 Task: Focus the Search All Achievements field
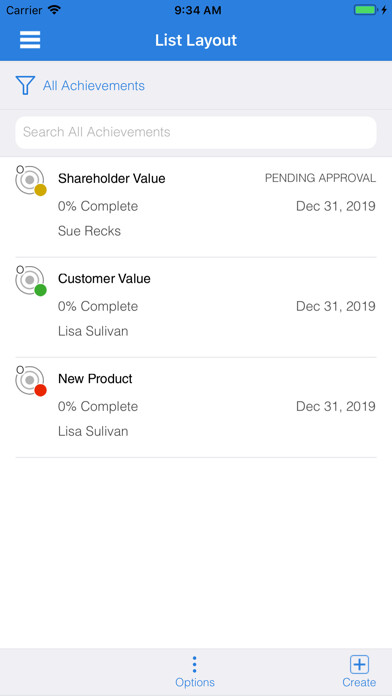[196, 132]
